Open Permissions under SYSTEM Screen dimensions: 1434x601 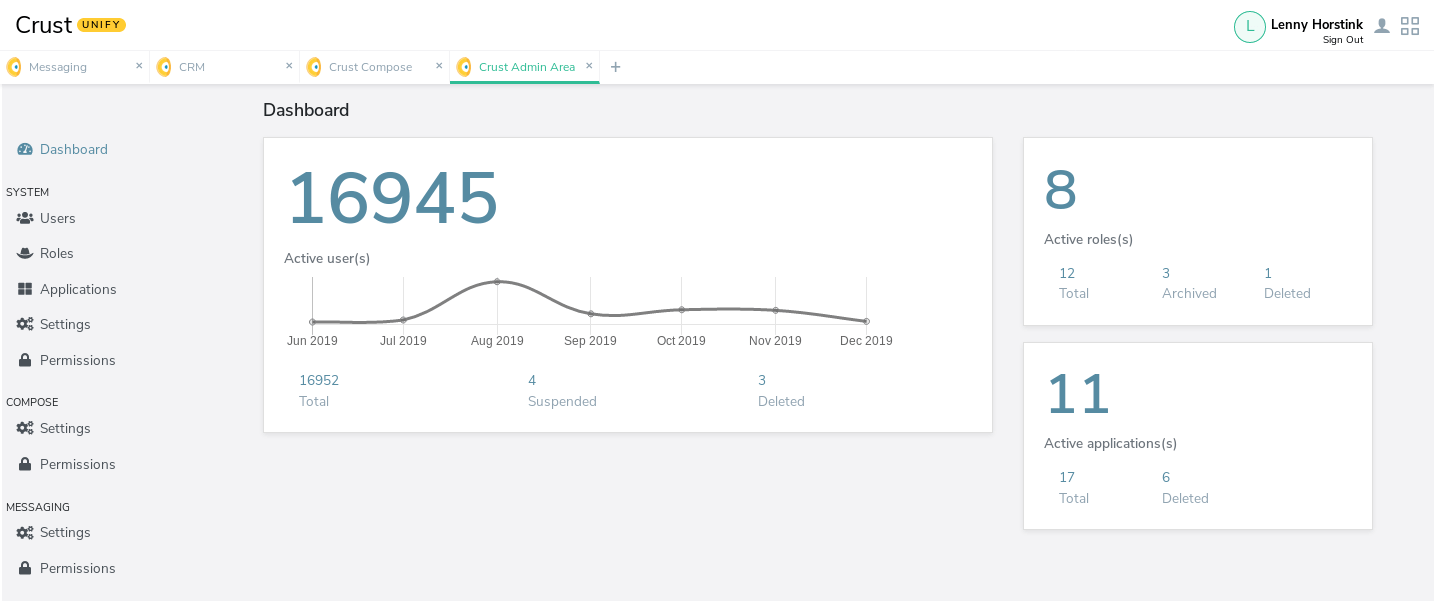coord(78,360)
